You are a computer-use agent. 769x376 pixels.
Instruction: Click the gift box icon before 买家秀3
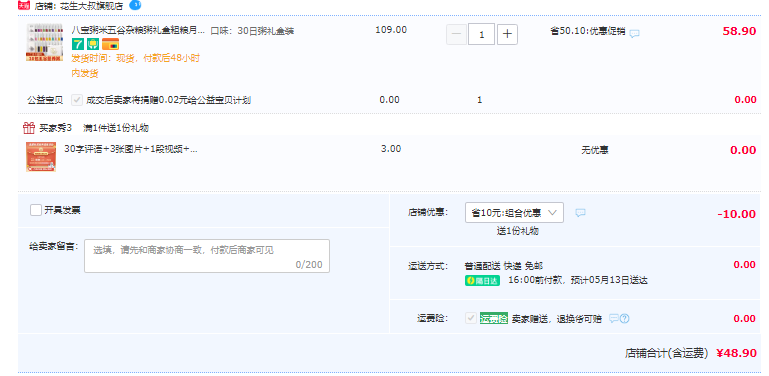tap(29, 128)
